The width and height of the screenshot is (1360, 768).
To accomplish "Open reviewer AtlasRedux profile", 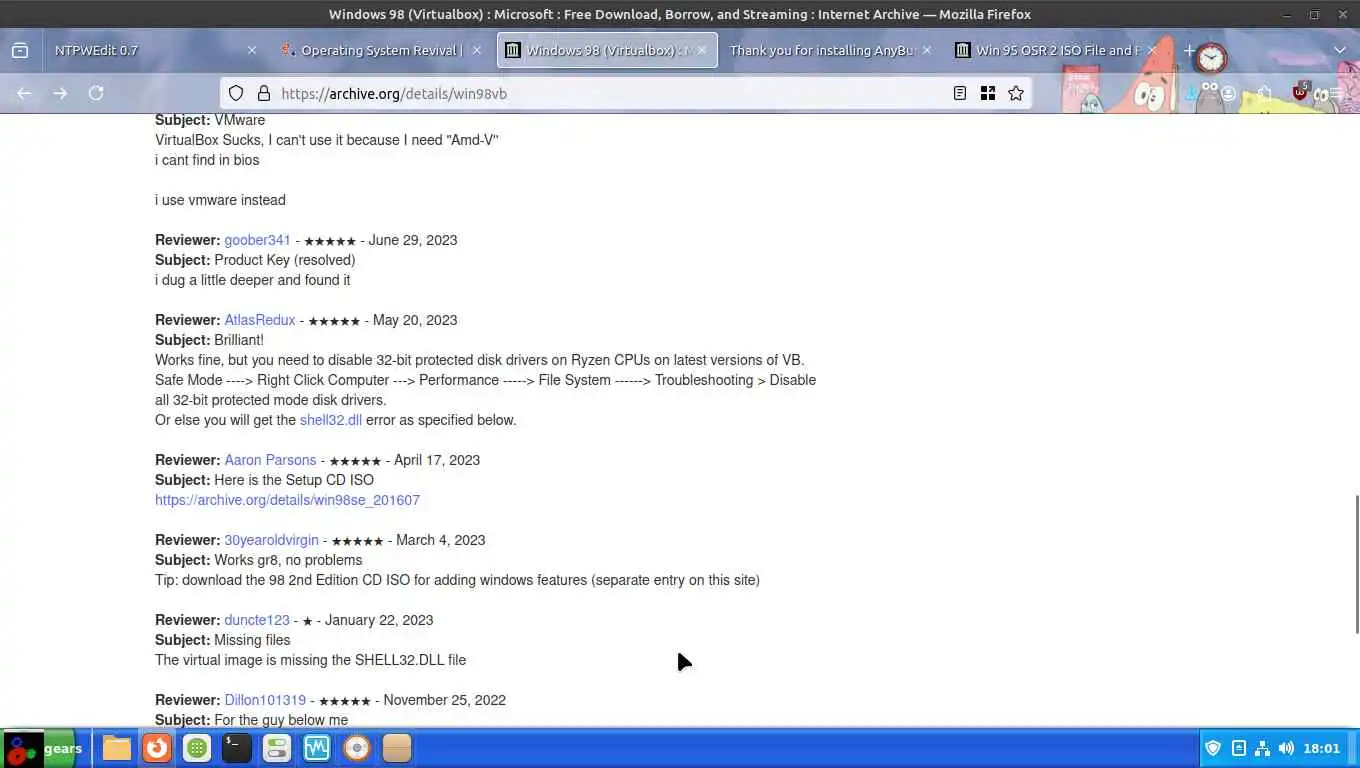I will [x=260, y=320].
